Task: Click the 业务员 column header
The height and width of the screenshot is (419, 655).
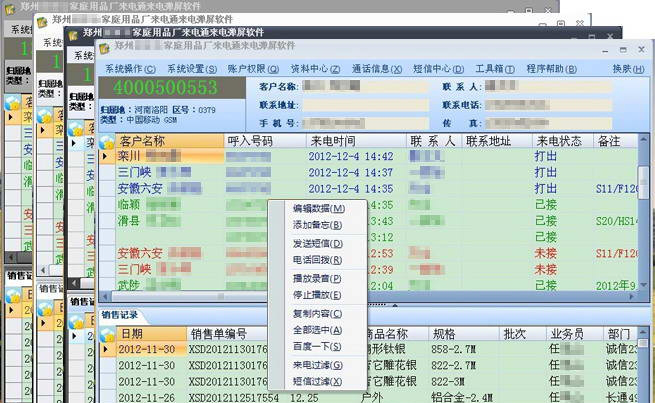Action: [574, 334]
